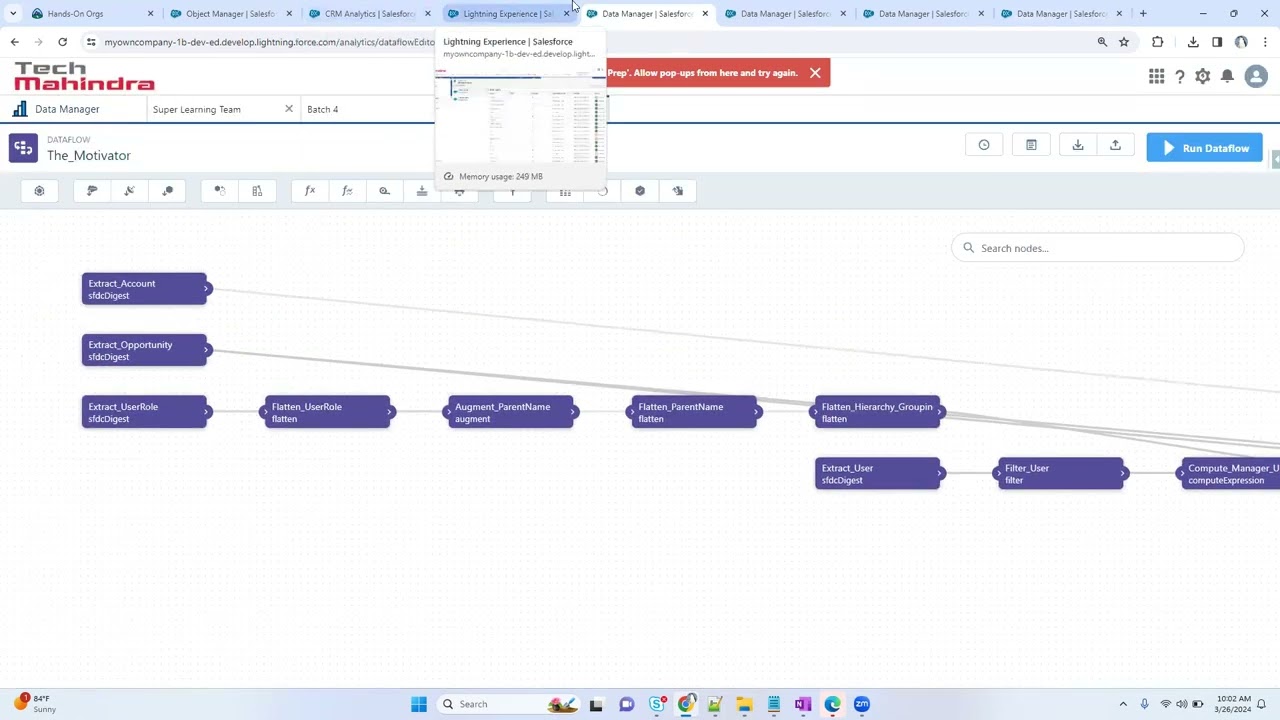Switch to Object Manager browser tab
The height and width of the screenshot is (720, 1280).
click(231, 14)
